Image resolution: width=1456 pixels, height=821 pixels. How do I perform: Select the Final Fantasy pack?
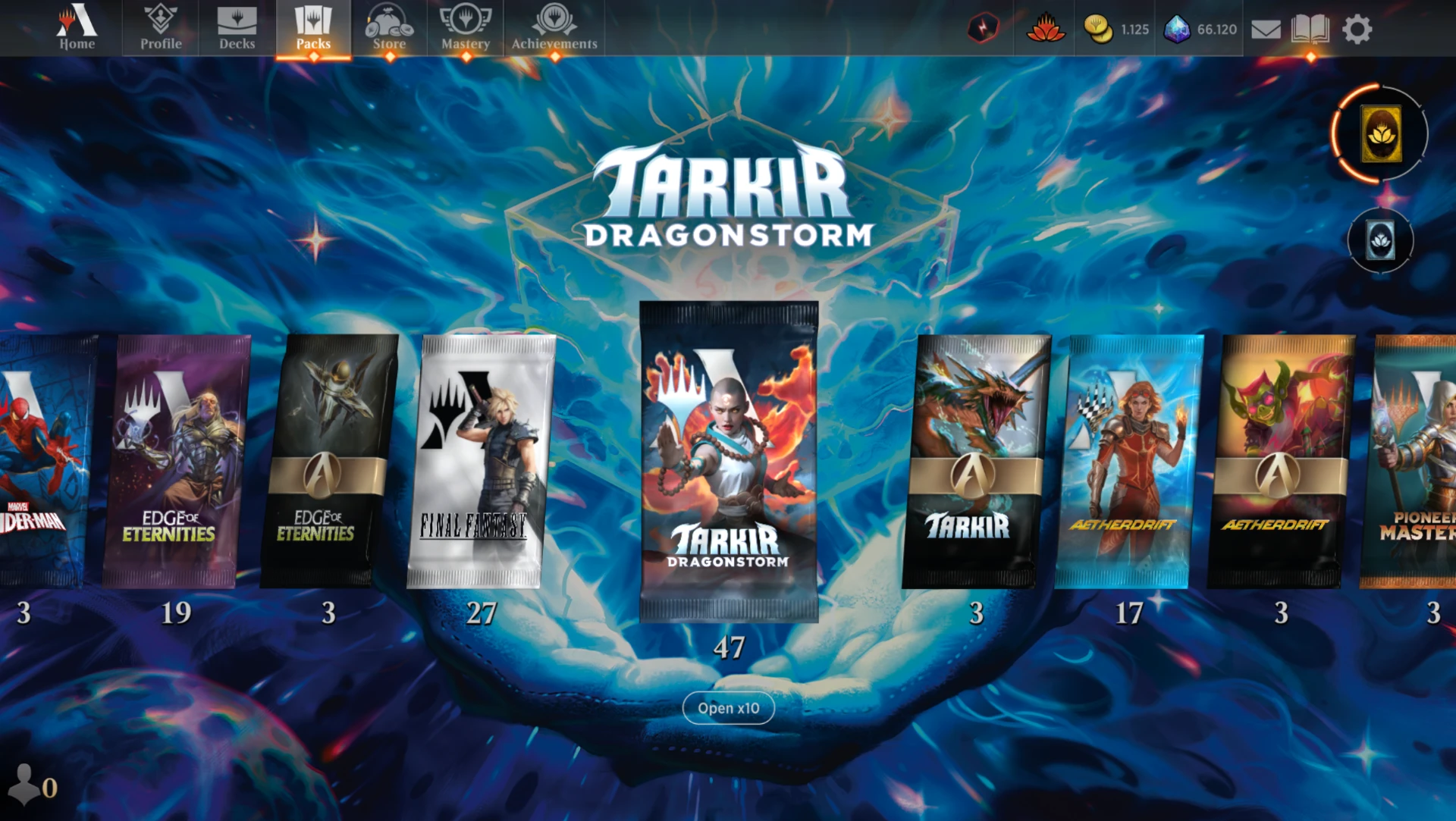tap(481, 462)
